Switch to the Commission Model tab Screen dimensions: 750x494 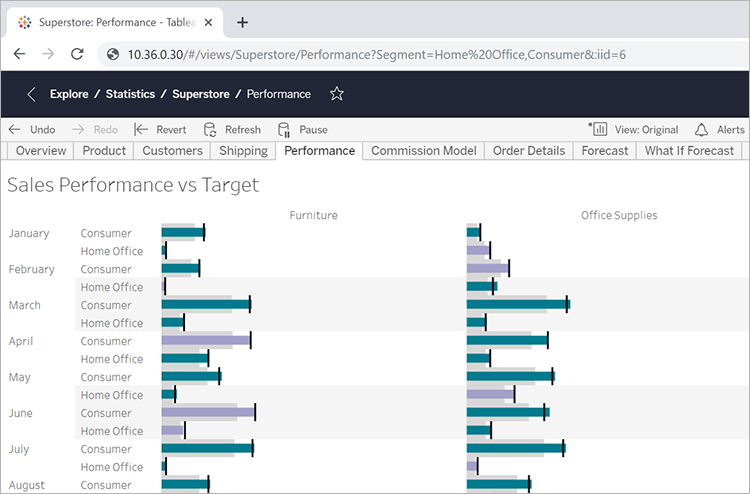pyautogui.click(x=424, y=151)
